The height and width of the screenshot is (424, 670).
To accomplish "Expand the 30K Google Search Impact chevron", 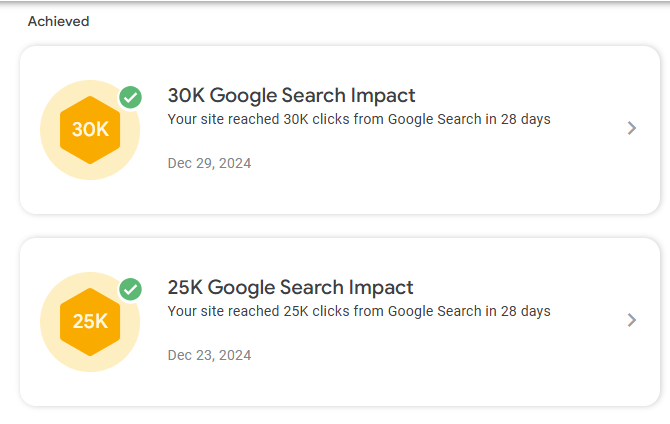I will [631, 128].
